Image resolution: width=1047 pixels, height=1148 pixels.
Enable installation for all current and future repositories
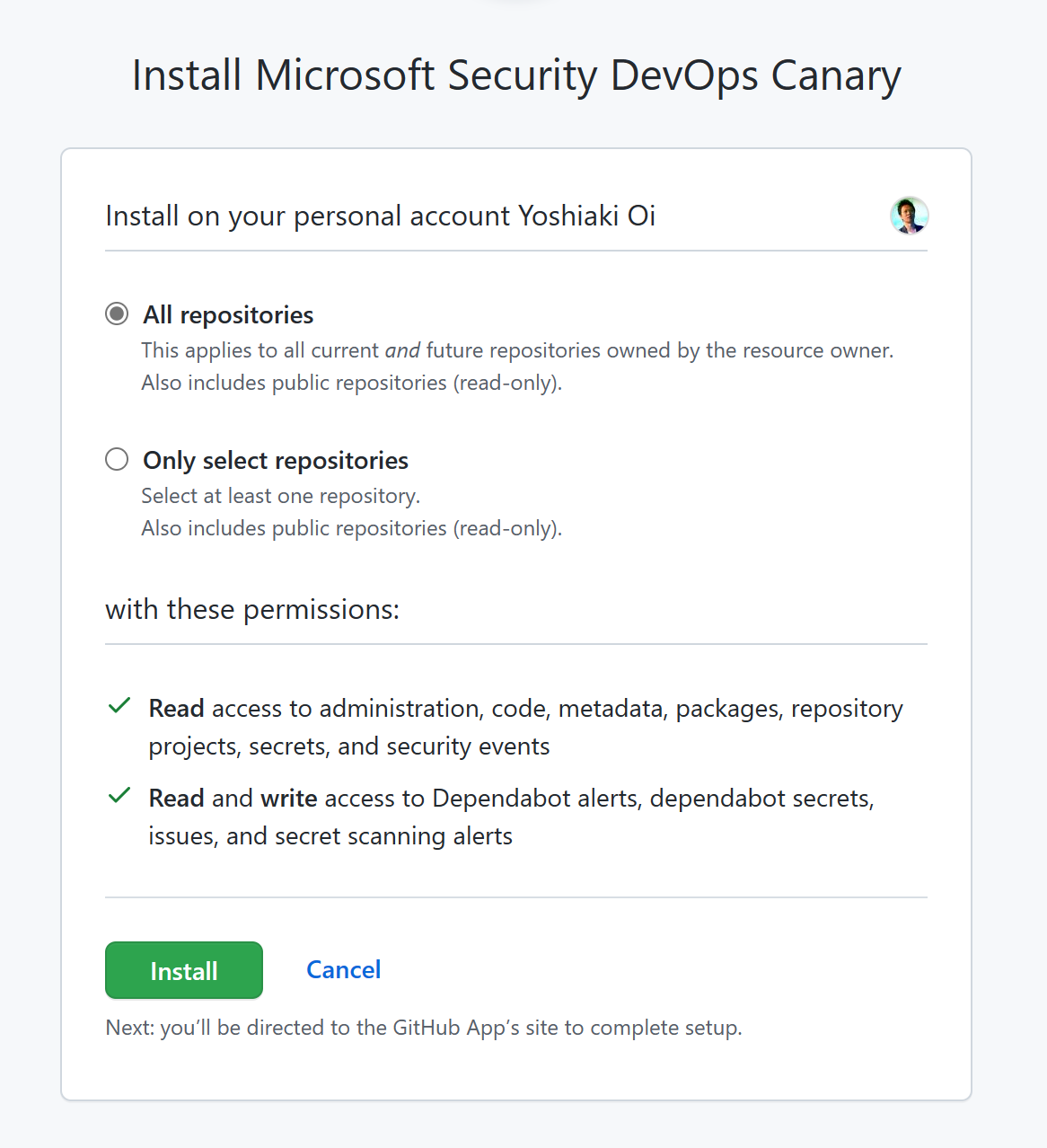point(117,313)
